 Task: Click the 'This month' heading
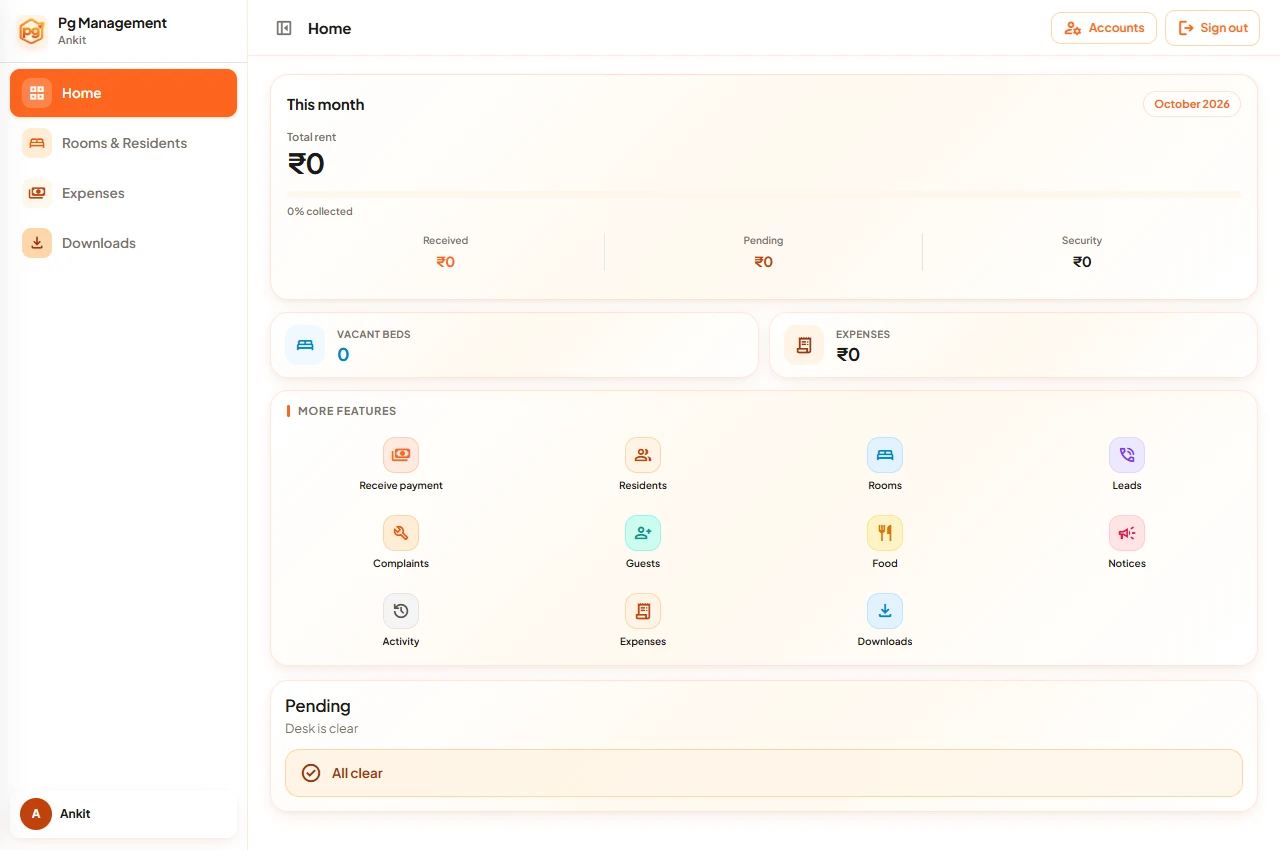325,105
